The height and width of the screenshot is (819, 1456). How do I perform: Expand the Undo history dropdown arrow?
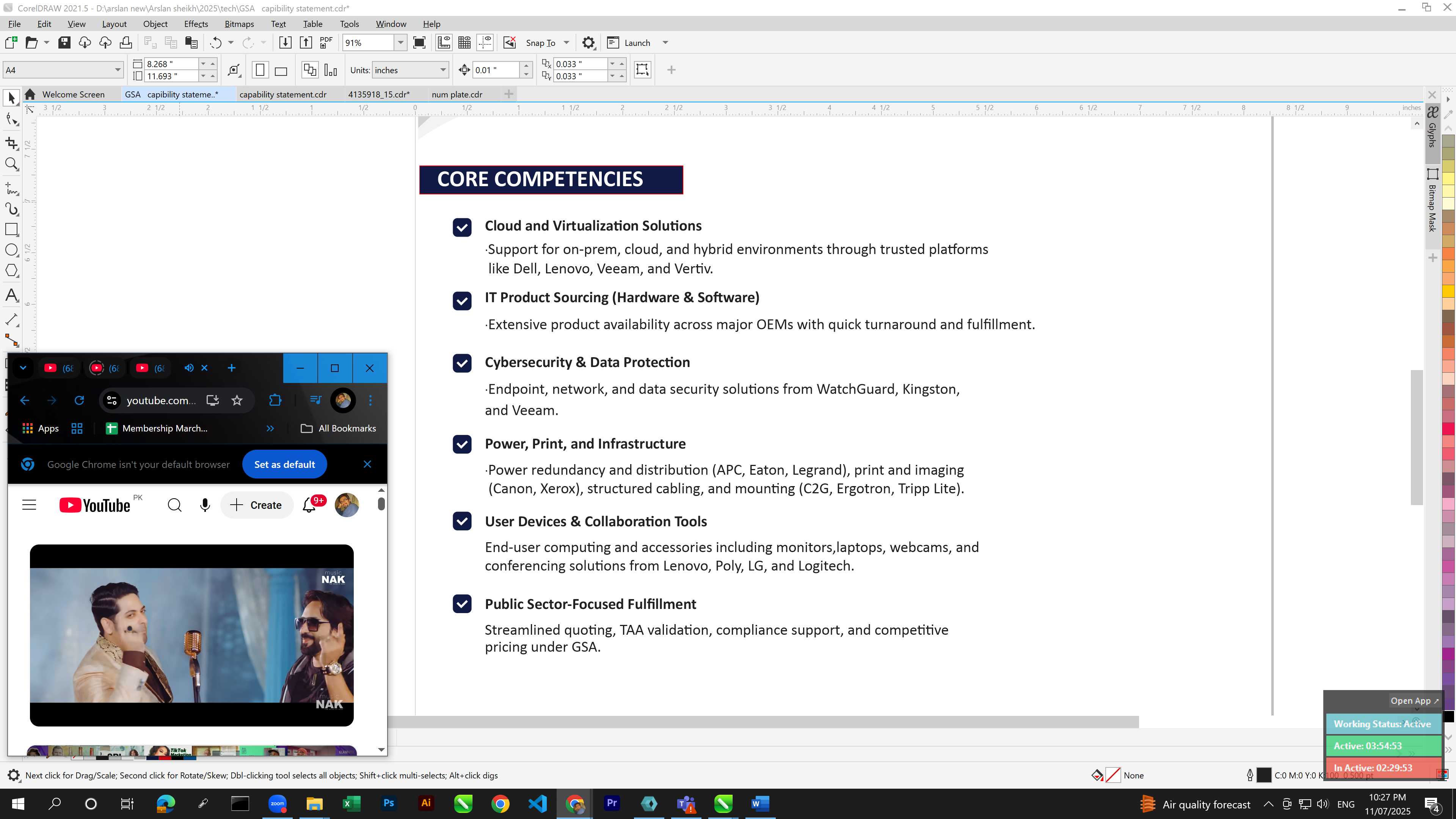pos(231,42)
